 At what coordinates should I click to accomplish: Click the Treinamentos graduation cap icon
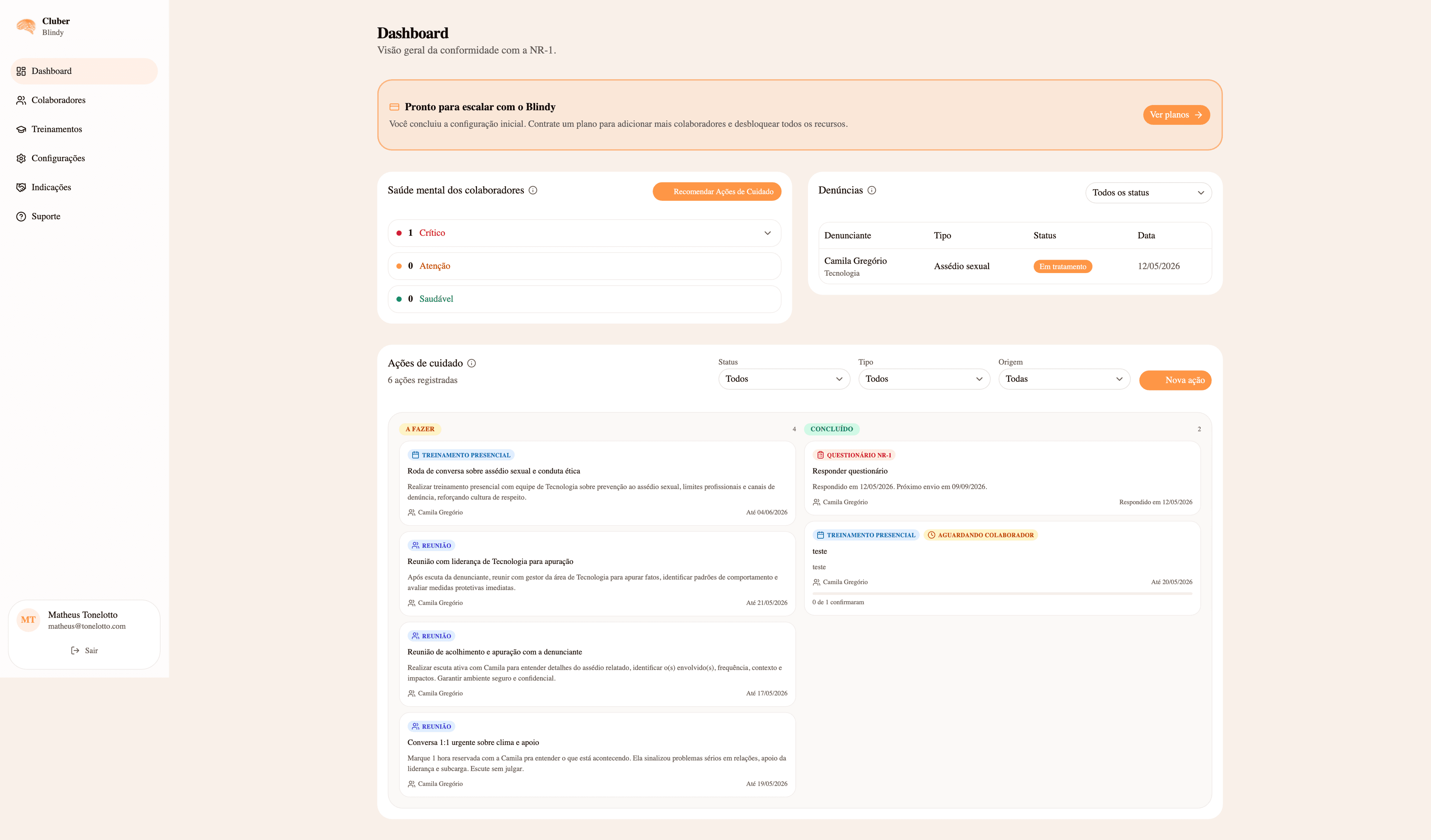21,129
